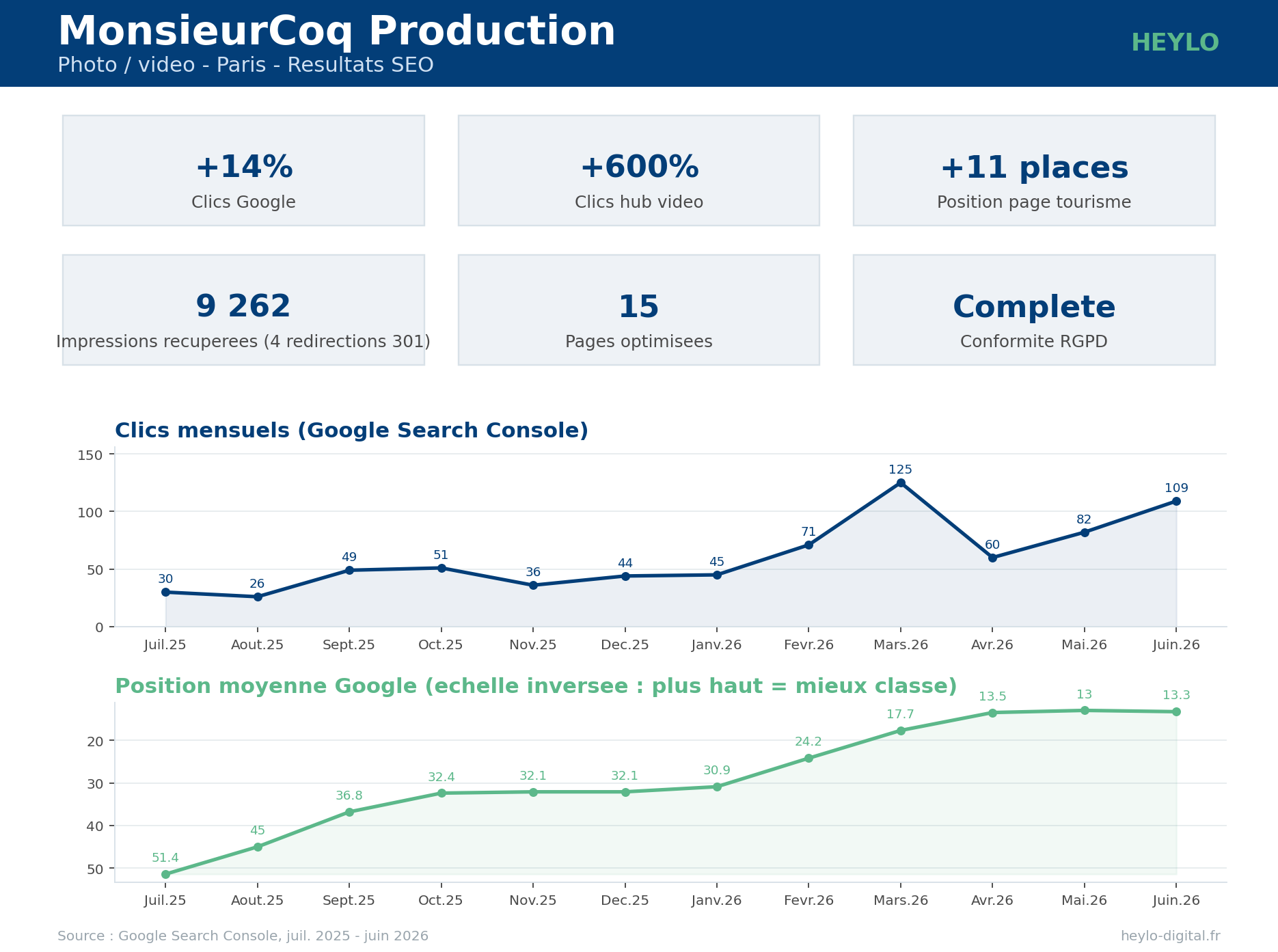Select the Nov.25 data point at 36 clicks
The height and width of the screenshot is (952, 1278).
pyautogui.click(x=533, y=585)
